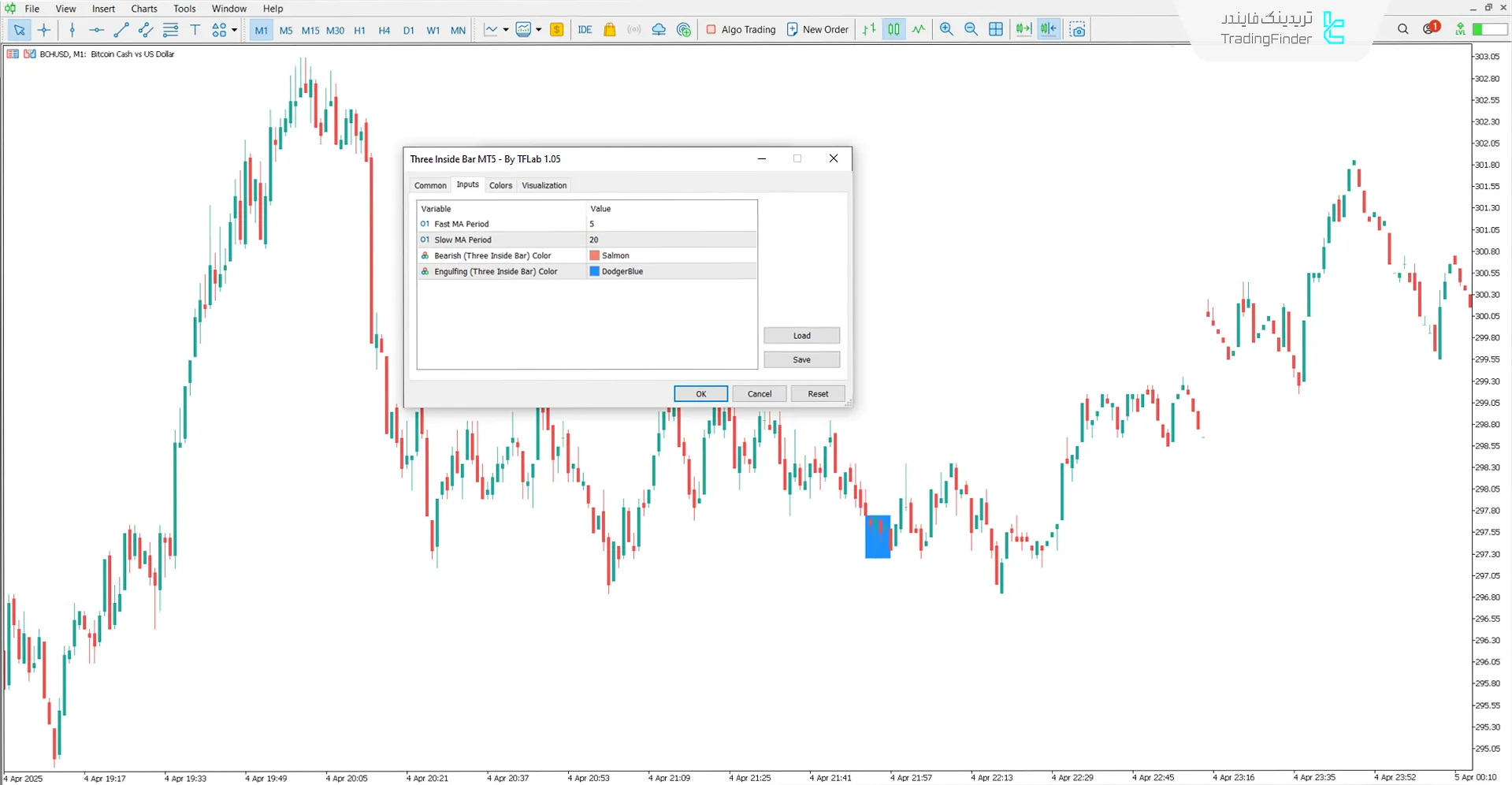Image resolution: width=1512 pixels, height=785 pixels.
Task: Click the zoom out magnifier icon
Action: pyautogui.click(x=971, y=30)
